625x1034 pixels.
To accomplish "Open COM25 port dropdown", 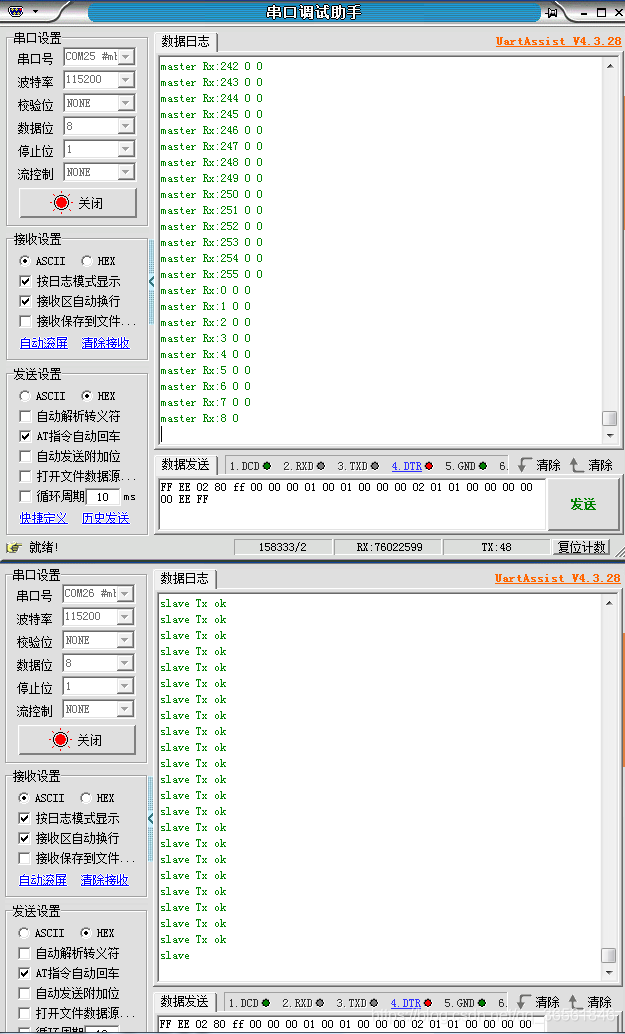I will [x=125, y=57].
